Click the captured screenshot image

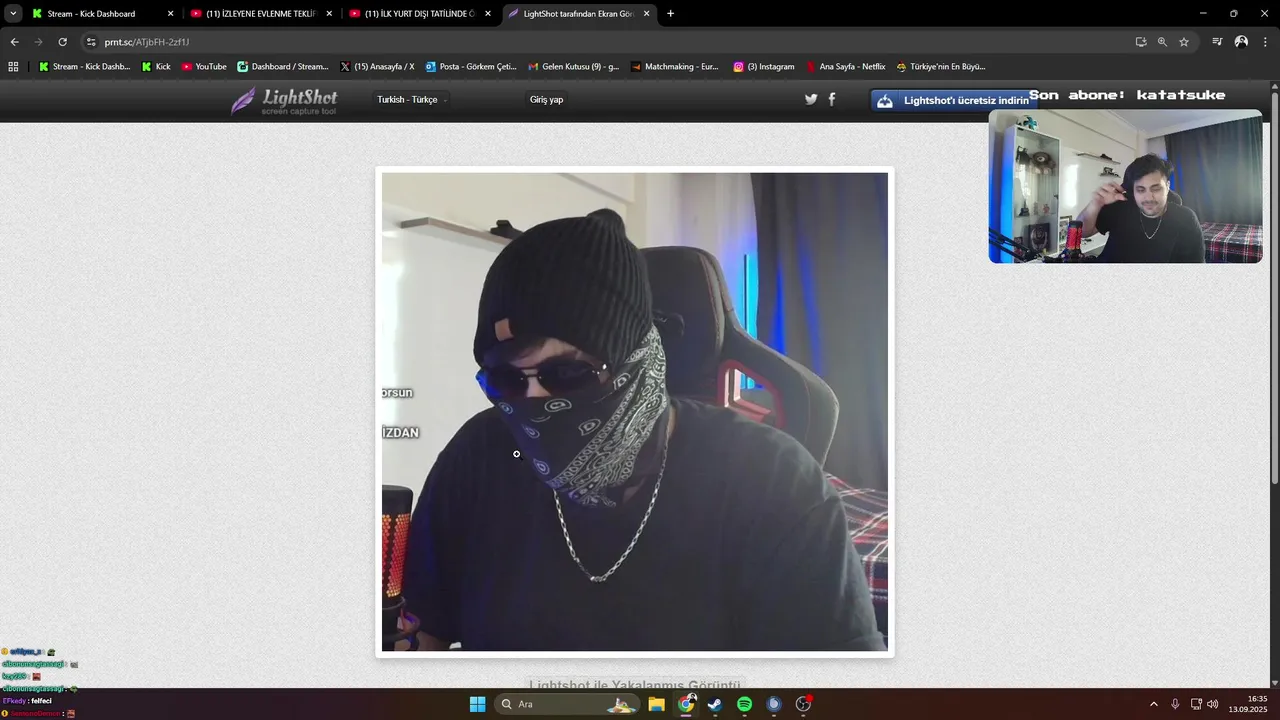(635, 412)
